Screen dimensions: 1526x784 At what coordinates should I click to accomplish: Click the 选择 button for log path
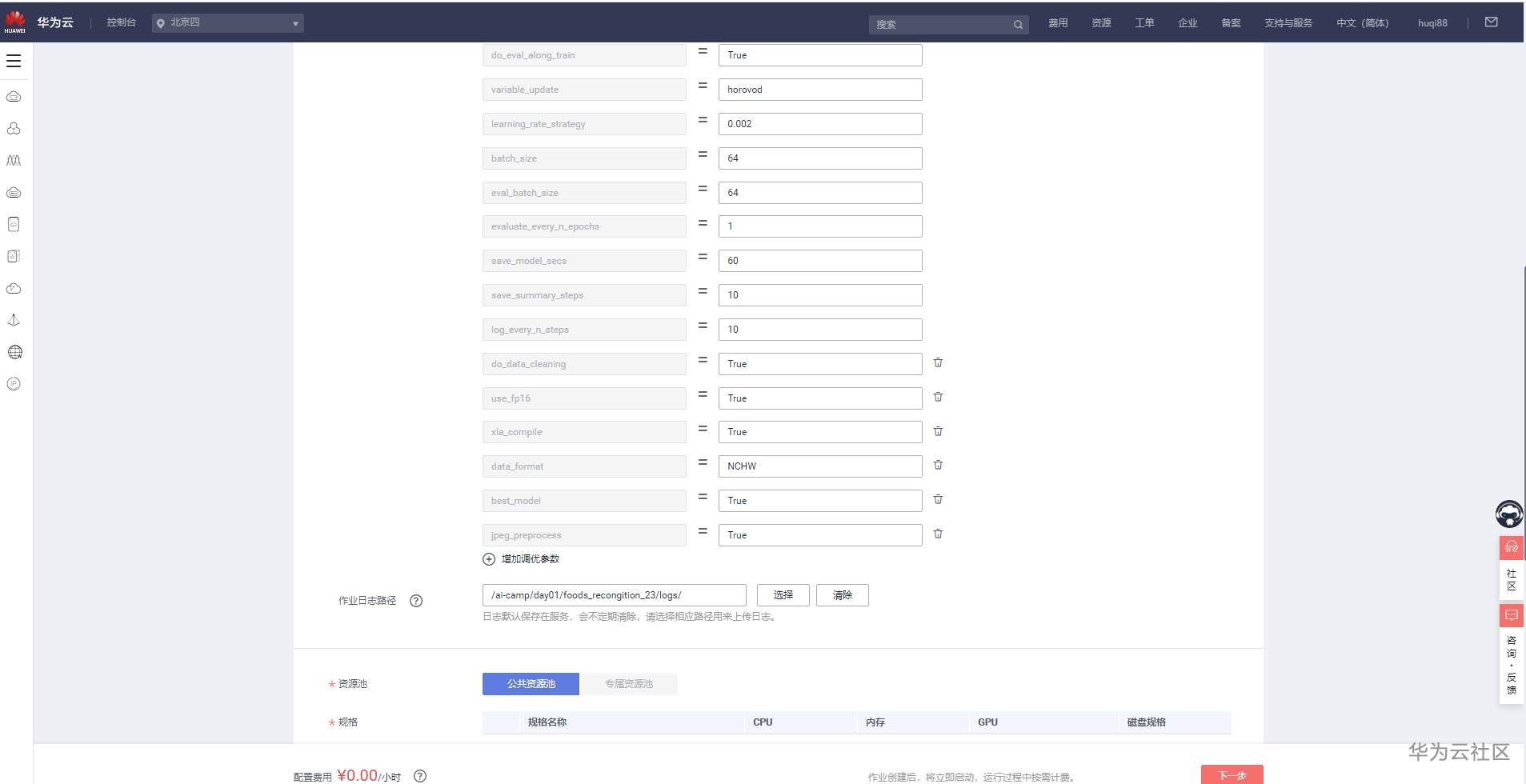(x=783, y=595)
